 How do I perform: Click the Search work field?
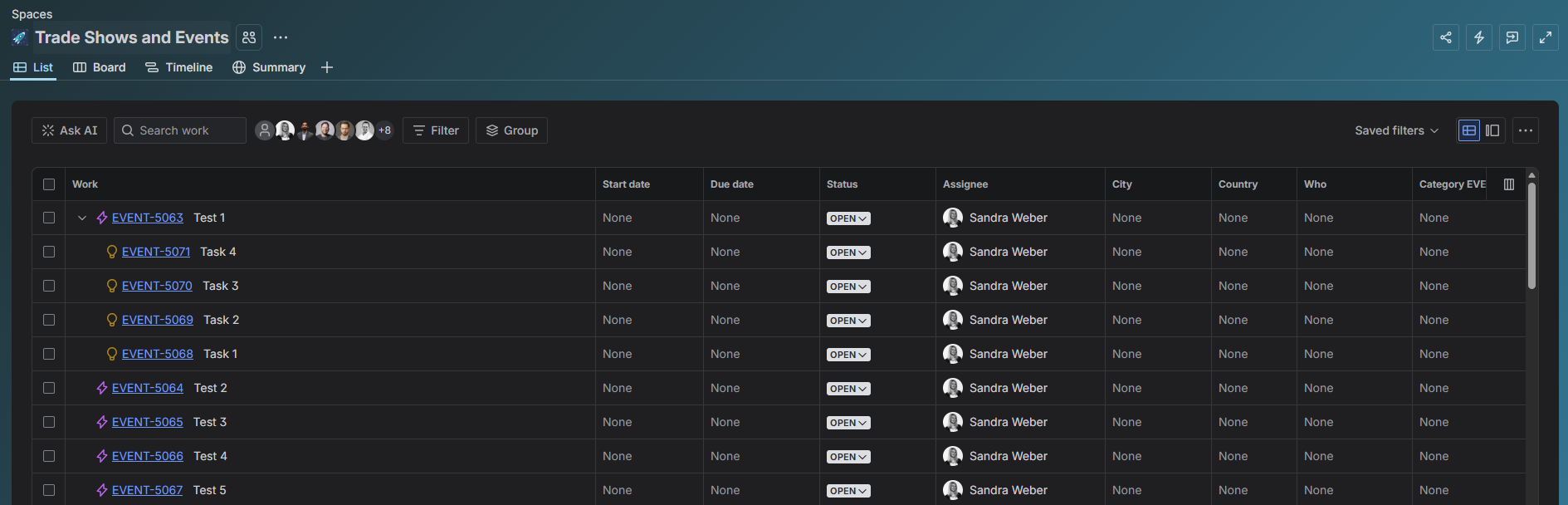(180, 130)
